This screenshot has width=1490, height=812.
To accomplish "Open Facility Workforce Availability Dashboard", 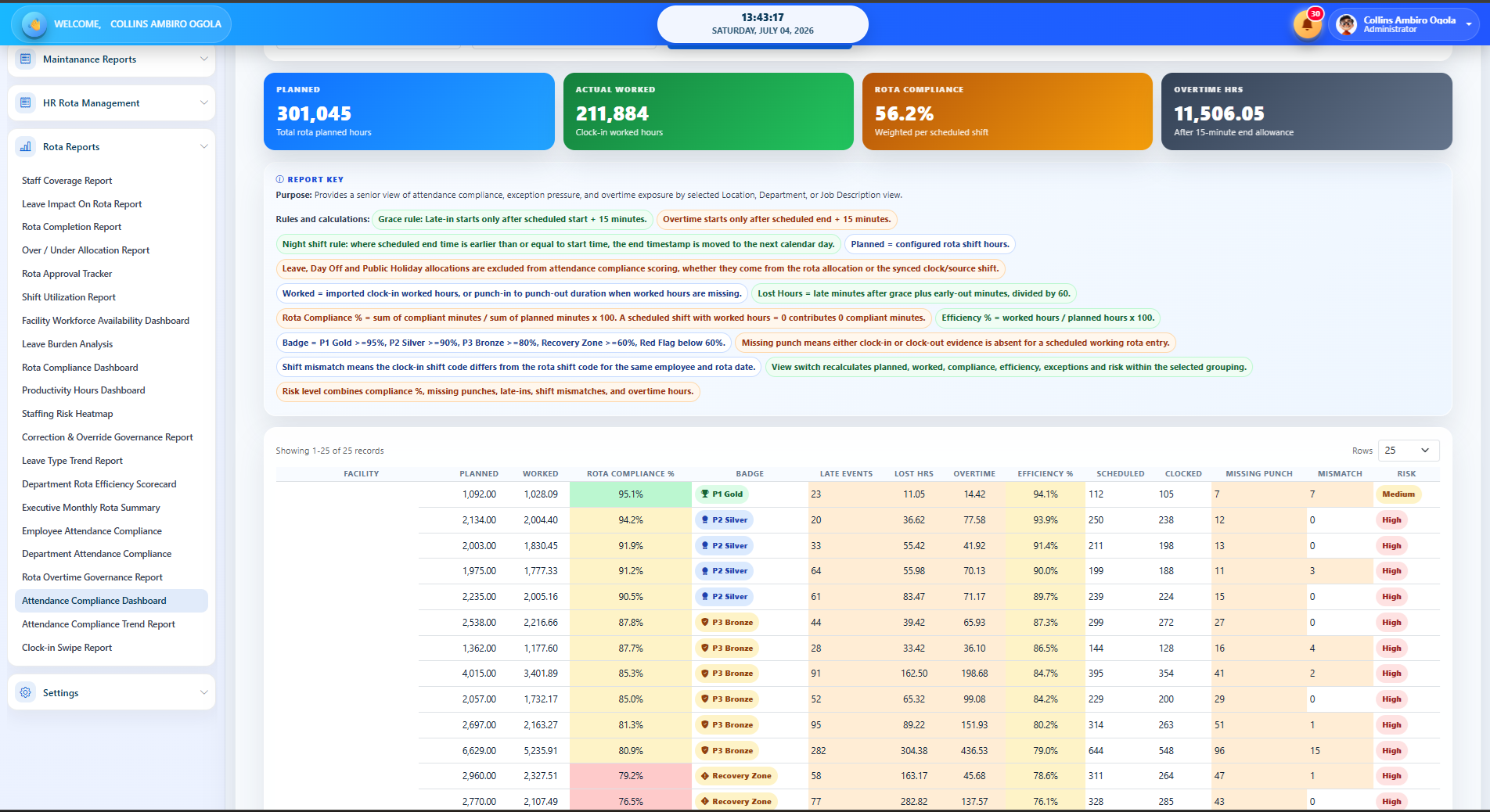I will click(x=106, y=321).
